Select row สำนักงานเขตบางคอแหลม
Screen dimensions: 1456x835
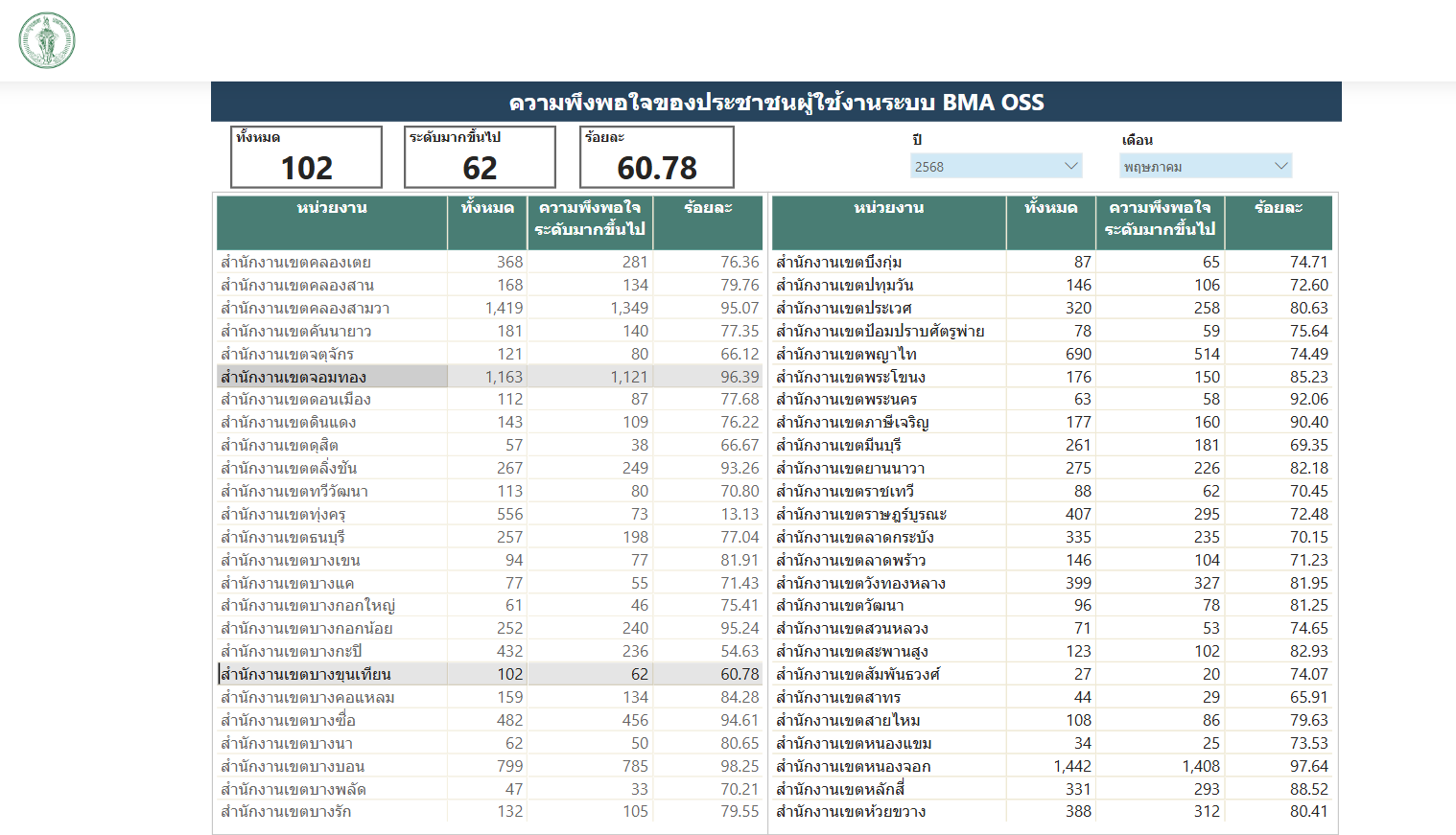tap(490, 697)
